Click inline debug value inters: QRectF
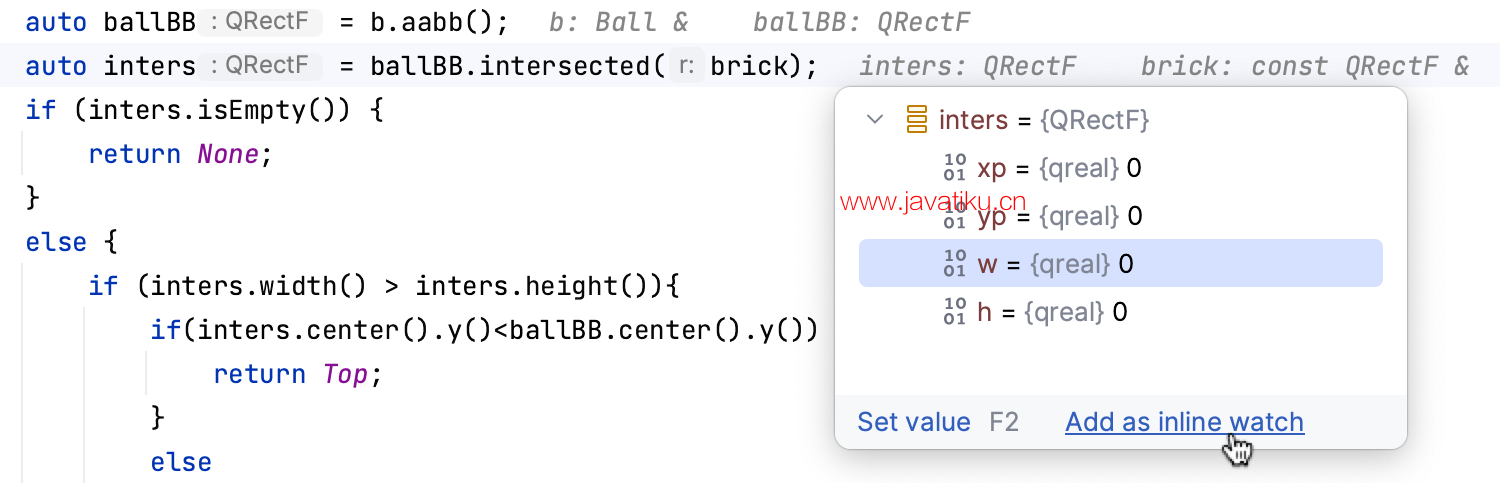This screenshot has width=1500, height=483. [967, 67]
